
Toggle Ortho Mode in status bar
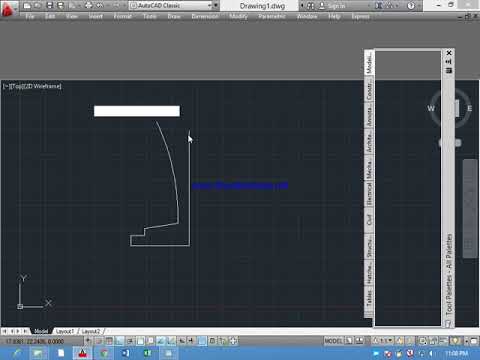coord(120,341)
